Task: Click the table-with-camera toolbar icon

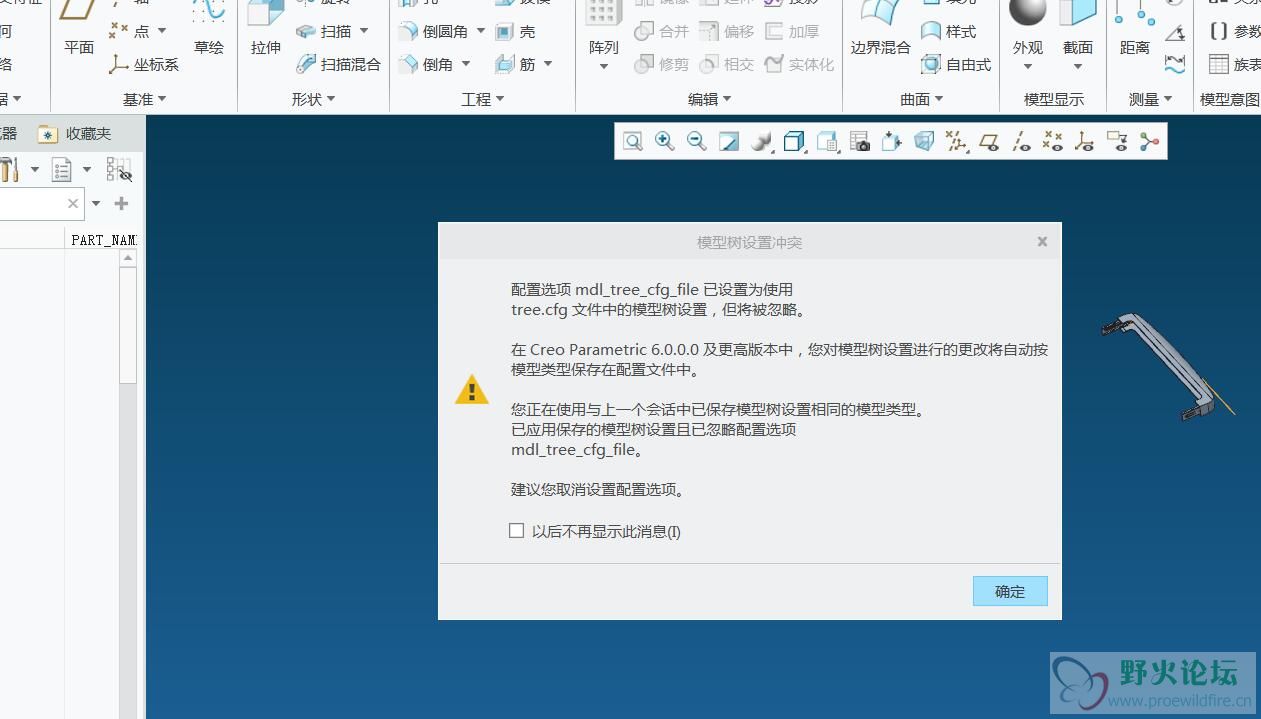Action: 860,142
